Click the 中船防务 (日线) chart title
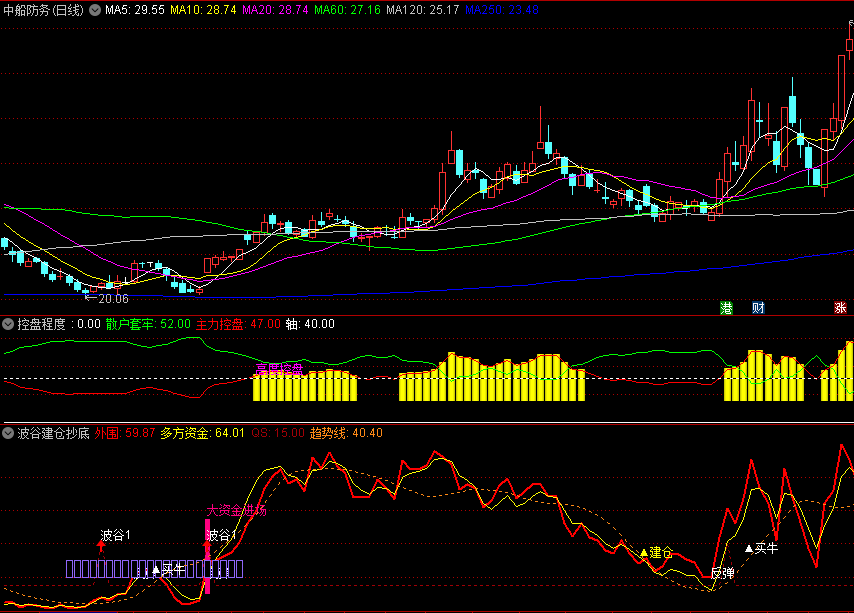 pos(44,10)
